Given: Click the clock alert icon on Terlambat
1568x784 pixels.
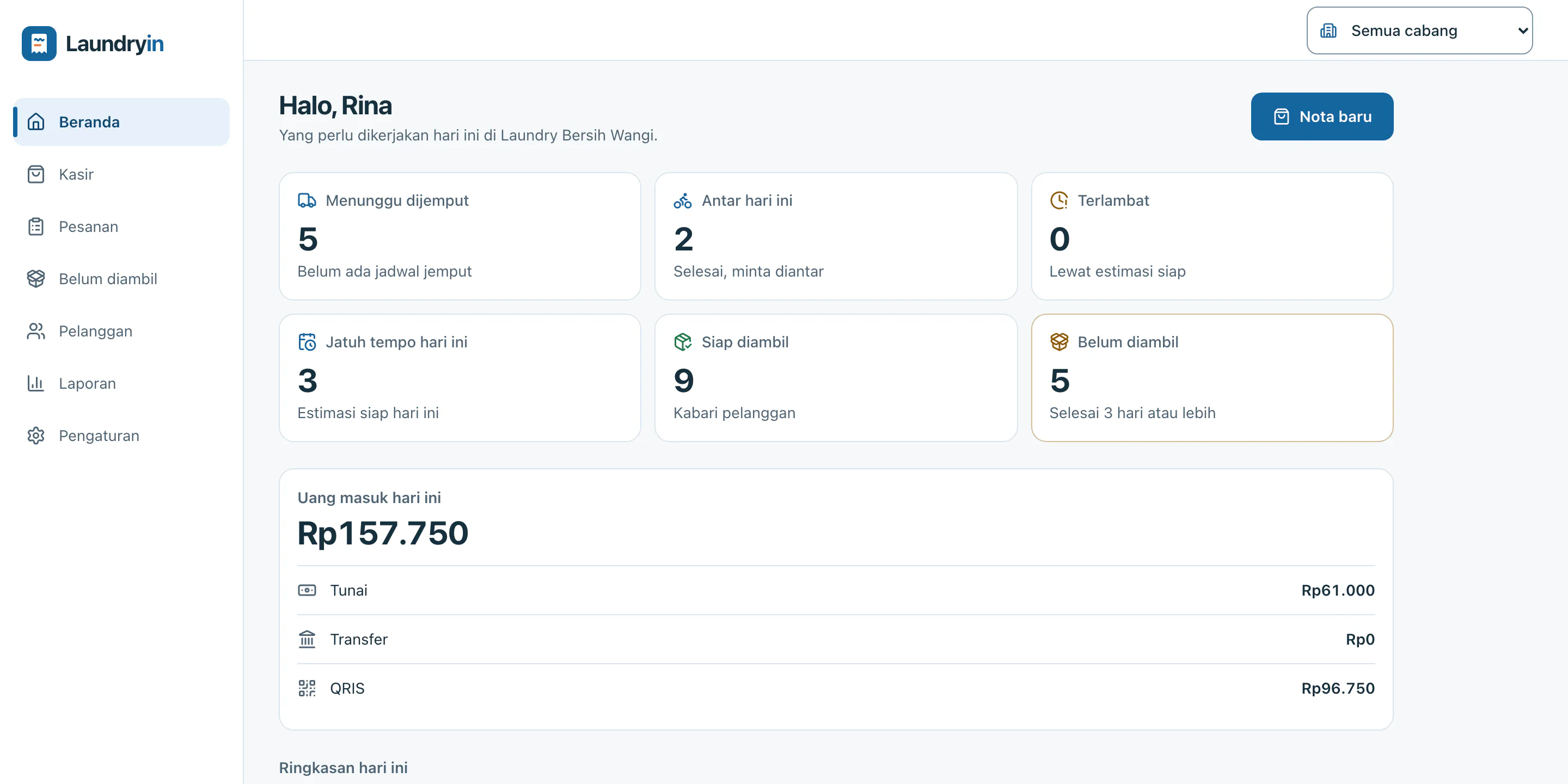Looking at the screenshot, I should (x=1058, y=200).
